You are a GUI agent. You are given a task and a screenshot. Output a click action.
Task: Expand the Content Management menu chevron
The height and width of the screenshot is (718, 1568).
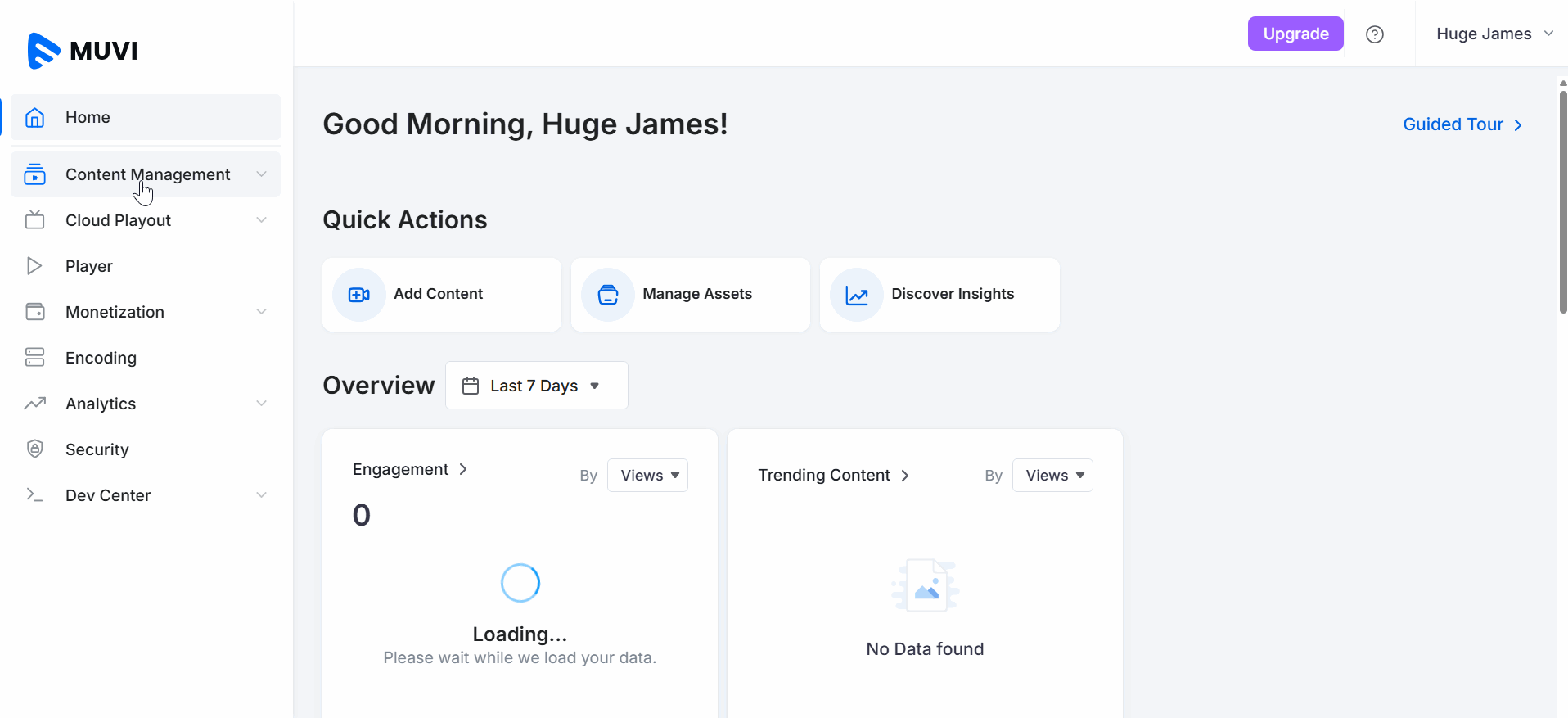point(261,174)
